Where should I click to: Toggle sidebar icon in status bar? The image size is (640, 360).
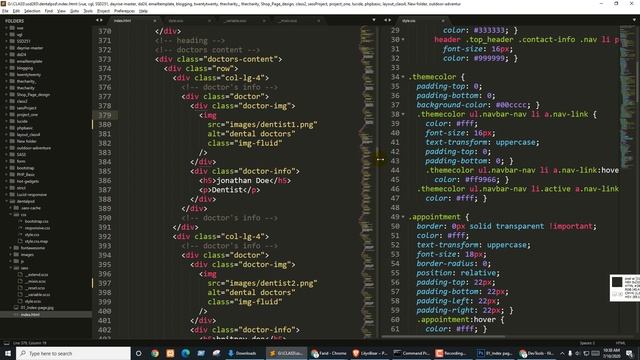(6, 343)
